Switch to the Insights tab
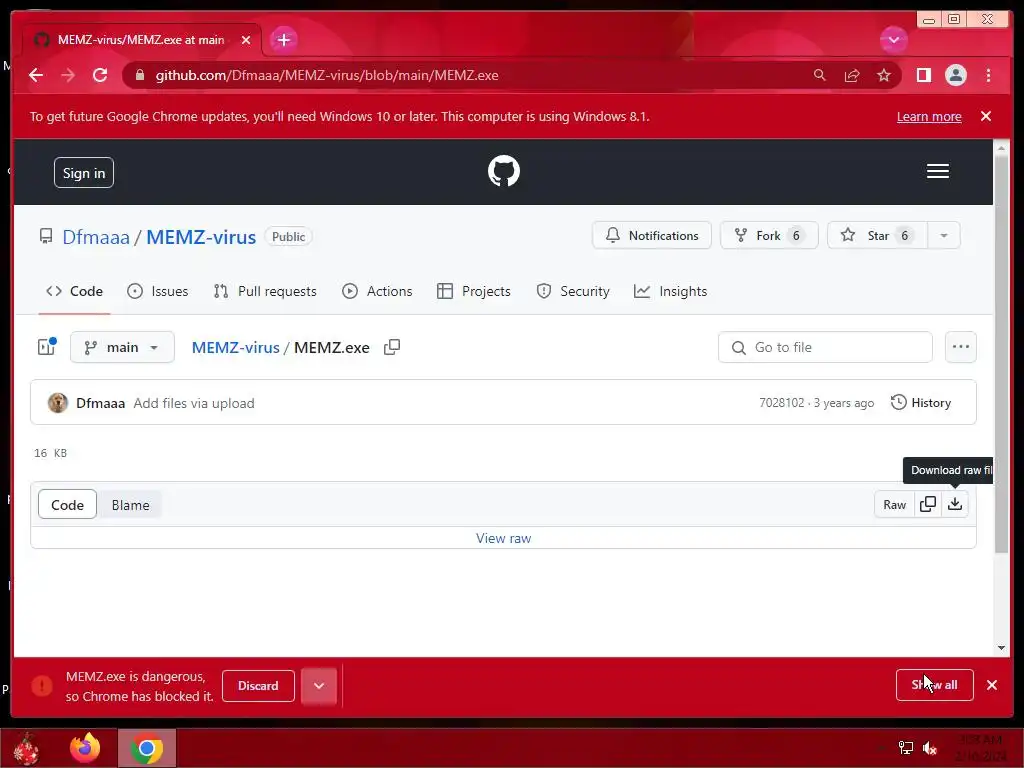The image size is (1024, 768). [x=670, y=291]
